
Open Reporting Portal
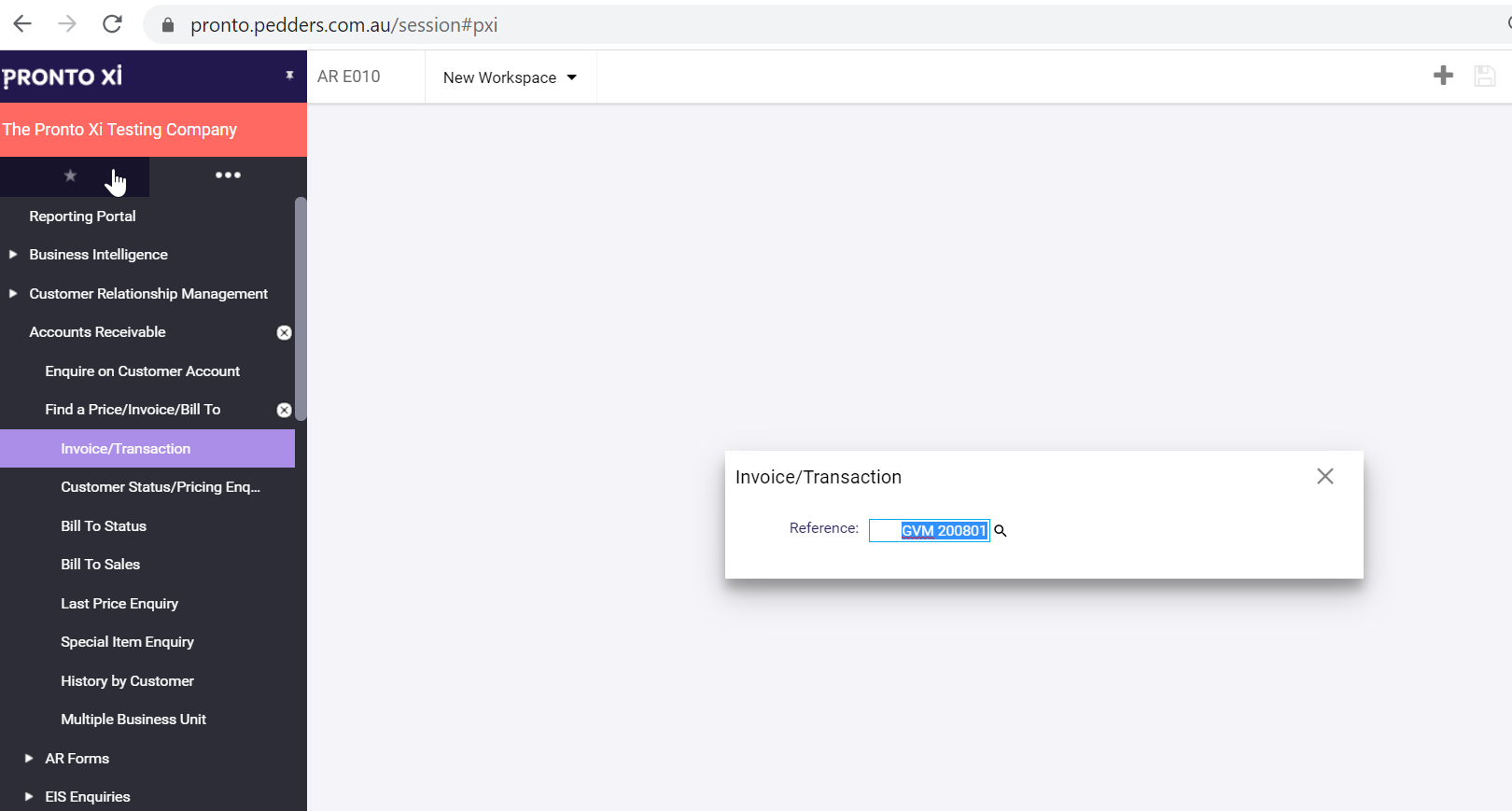(x=82, y=216)
